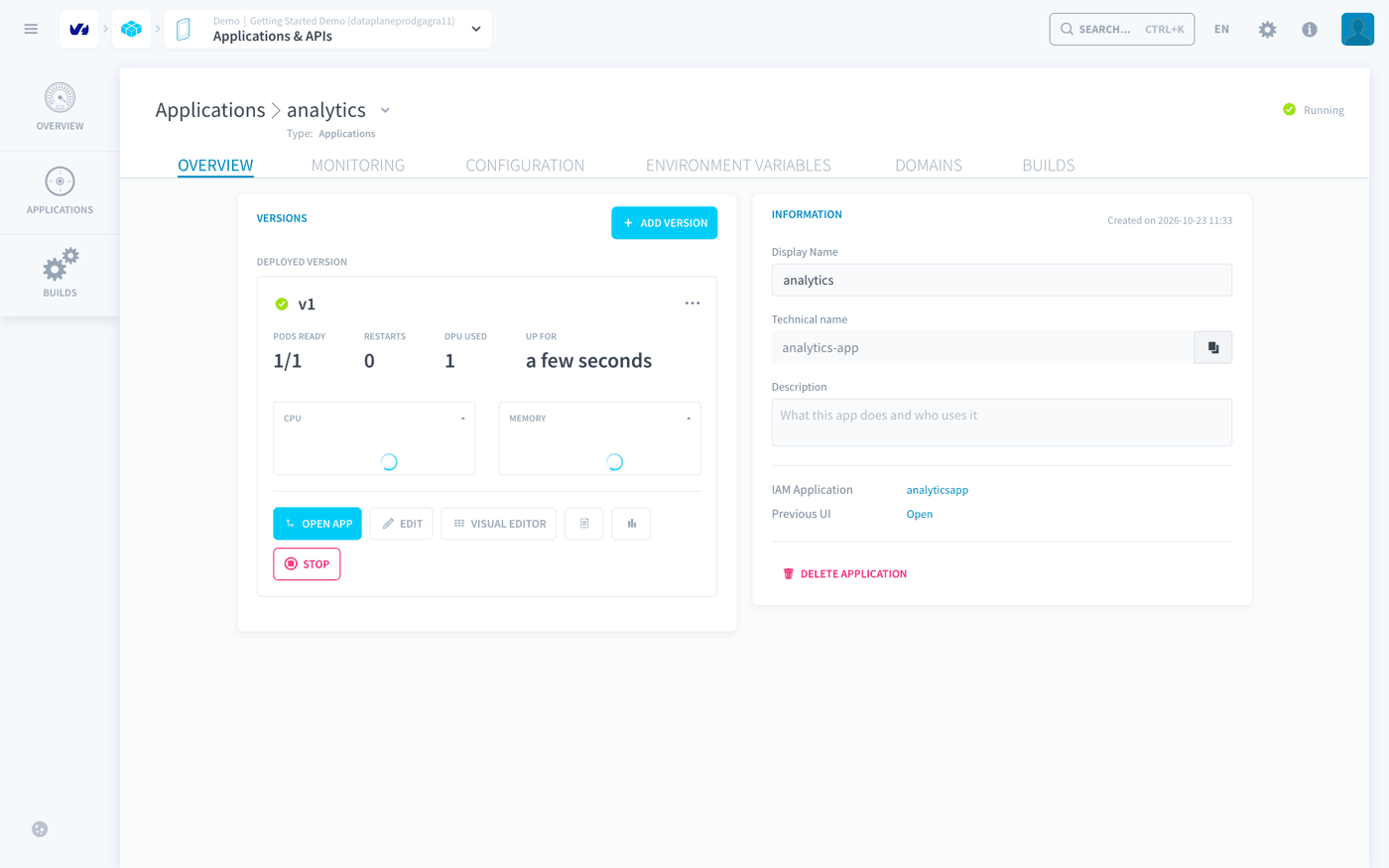Image resolution: width=1389 pixels, height=868 pixels.
Task: Open the blue cube project icon
Action: click(x=131, y=29)
